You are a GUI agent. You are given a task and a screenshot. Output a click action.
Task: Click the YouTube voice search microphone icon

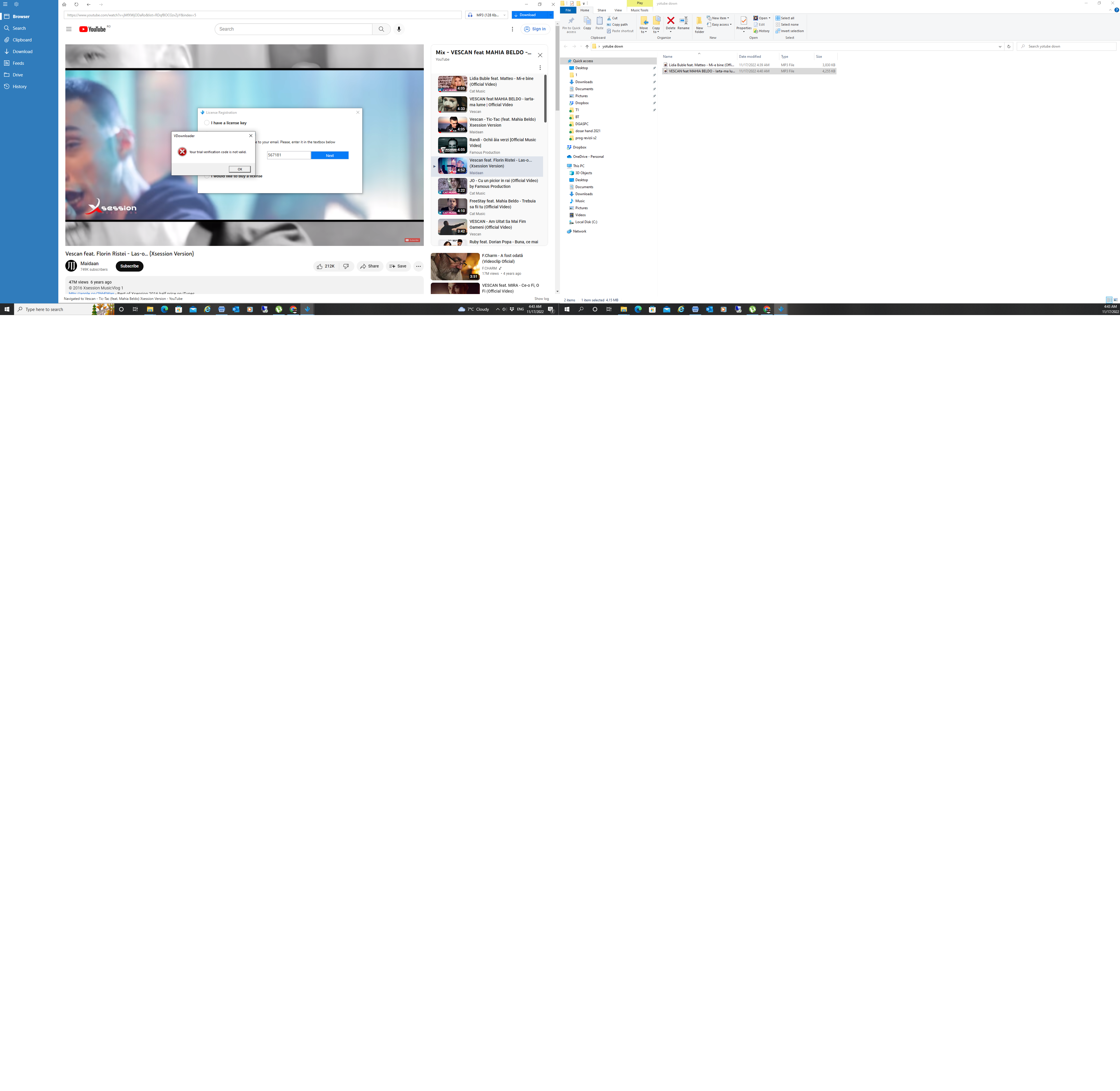pyautogui.click(x=399, y=29)
